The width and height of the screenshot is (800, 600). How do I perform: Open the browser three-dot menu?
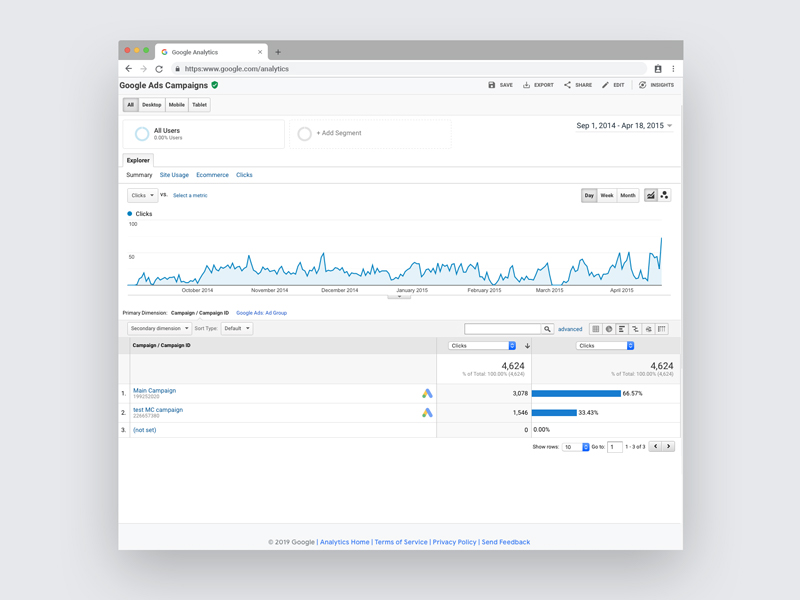(673, 69)
